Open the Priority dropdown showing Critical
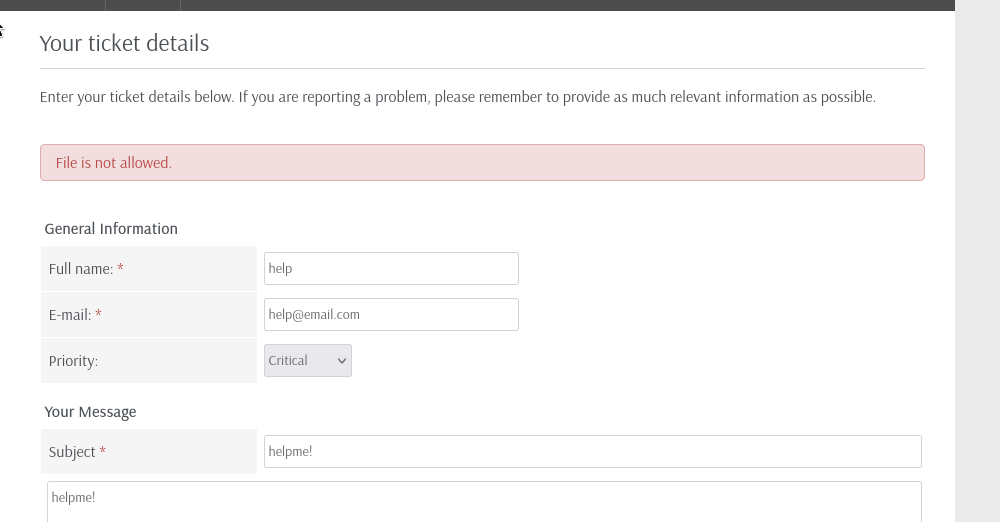Image resolution: width=1000 pixels, height=522 pixels. 307,360
